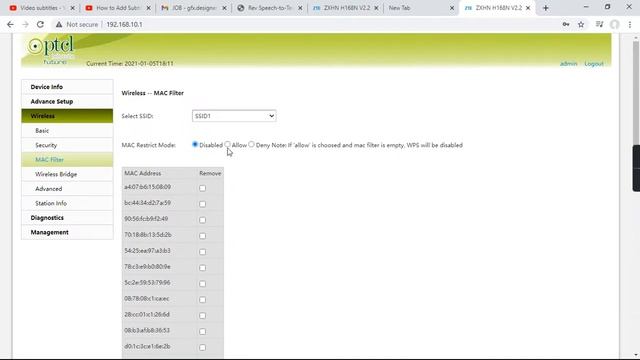The height and width of the screenshot is (360, 640).
Task: Open Management menu
Action: [67, 232]
